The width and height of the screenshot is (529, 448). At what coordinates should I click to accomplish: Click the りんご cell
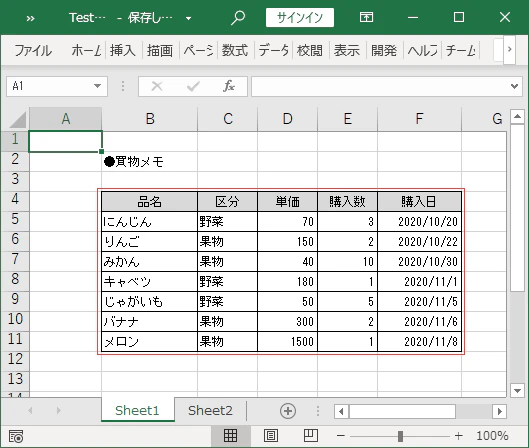pos(149,242)
